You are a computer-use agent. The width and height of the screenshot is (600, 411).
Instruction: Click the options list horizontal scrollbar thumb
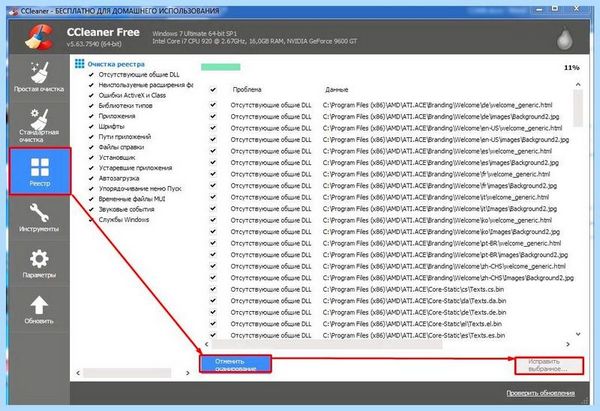point(127,373)
